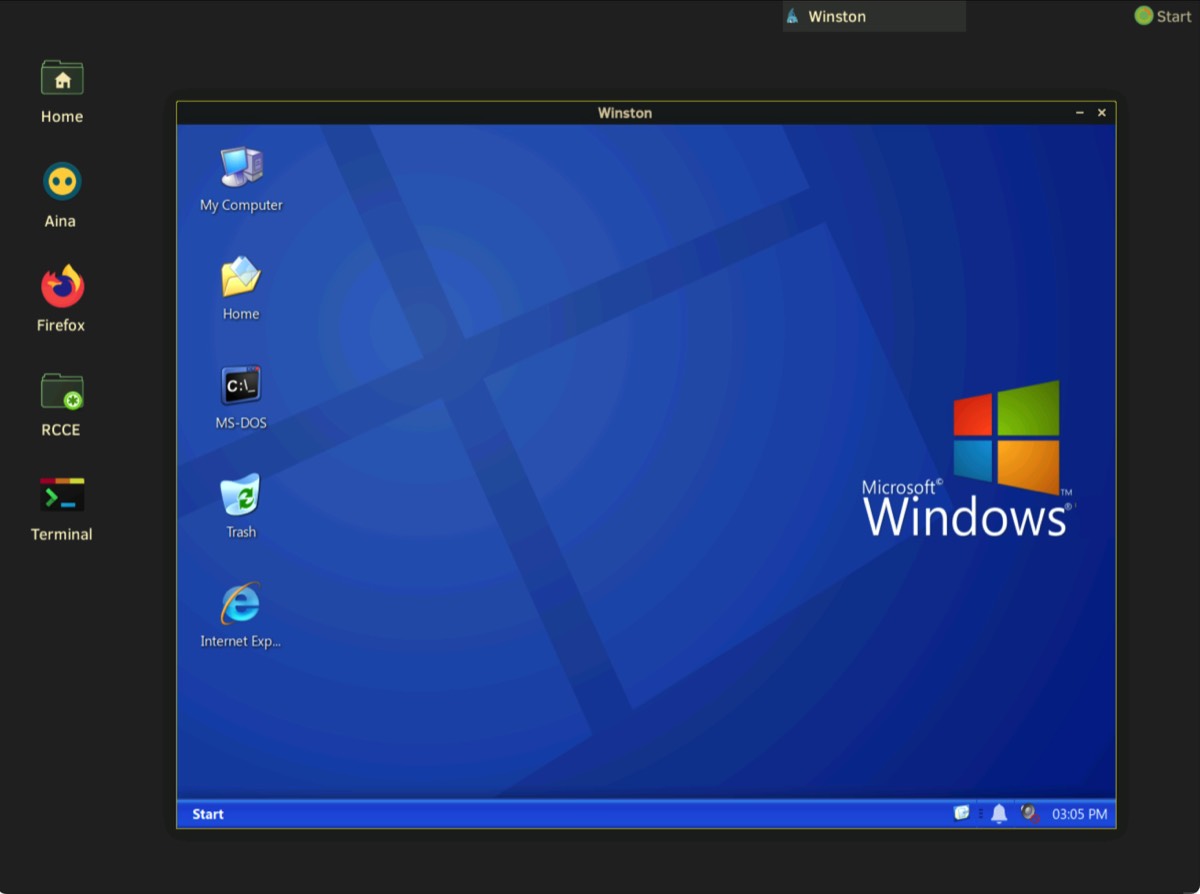The height and width of the screenshot is (894, 1200).
Task: Open the Home folder inside Winston window
Action: coord(241,278)
